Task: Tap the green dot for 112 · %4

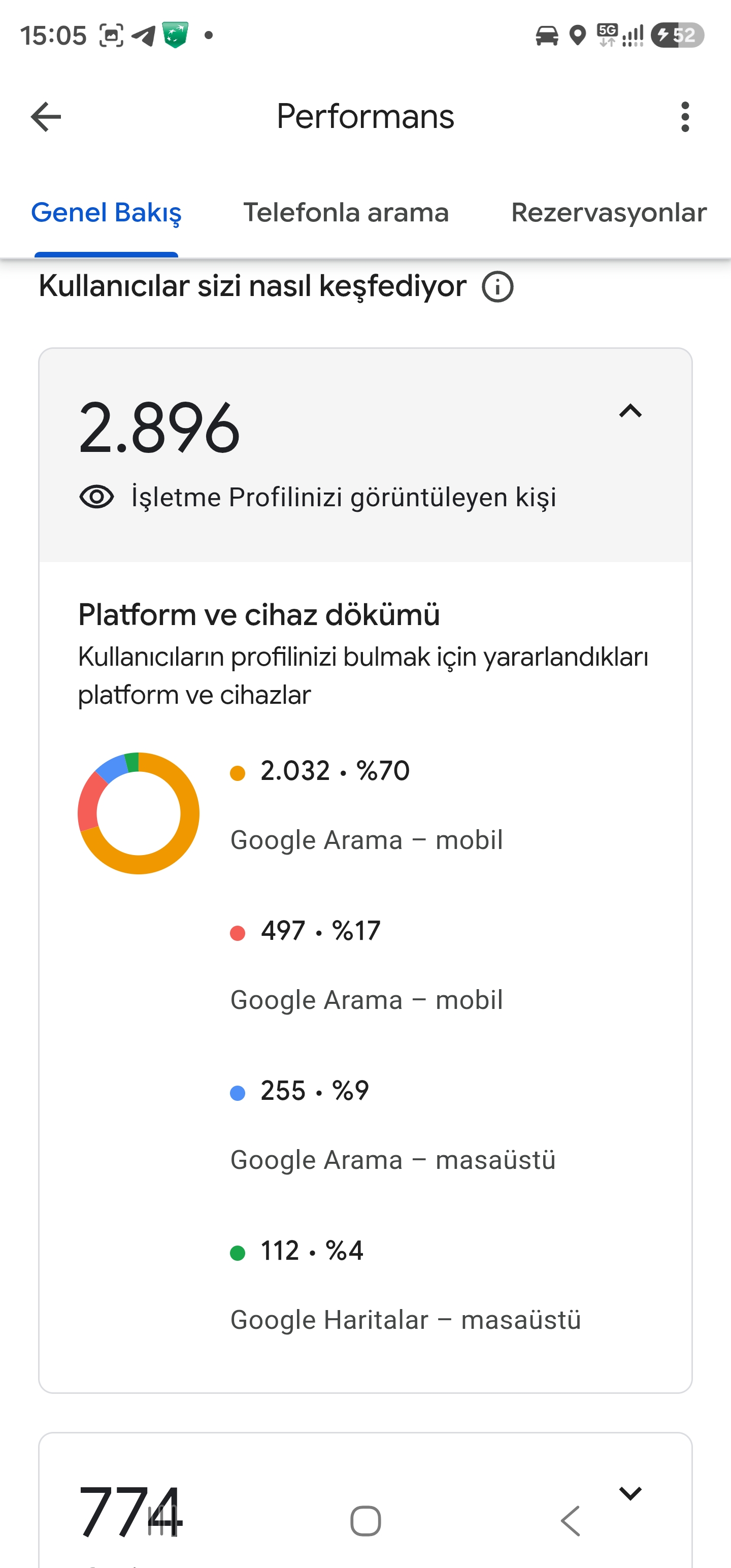Action: point(238,1253)
